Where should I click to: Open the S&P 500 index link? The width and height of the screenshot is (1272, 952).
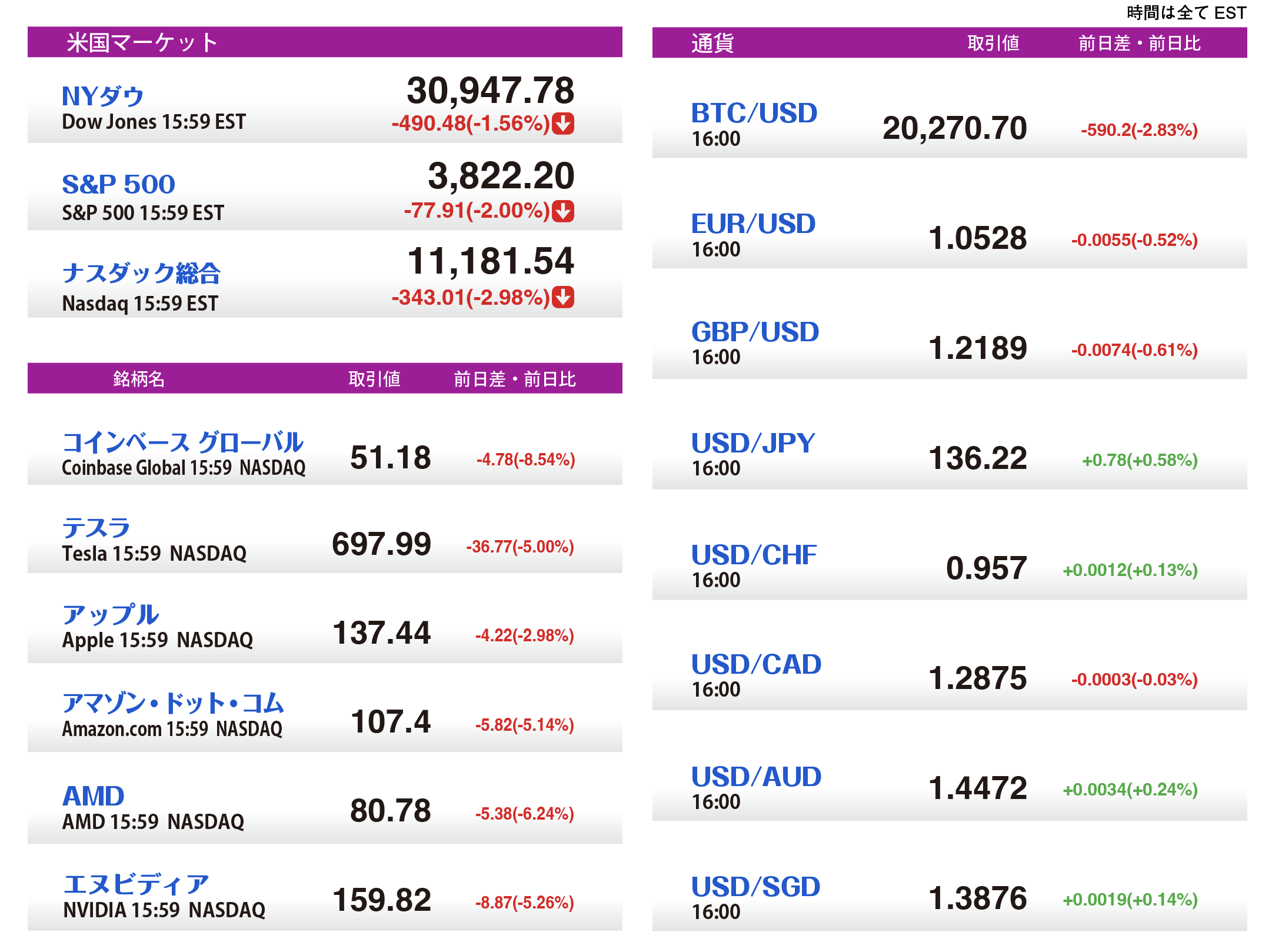[118, 184]
